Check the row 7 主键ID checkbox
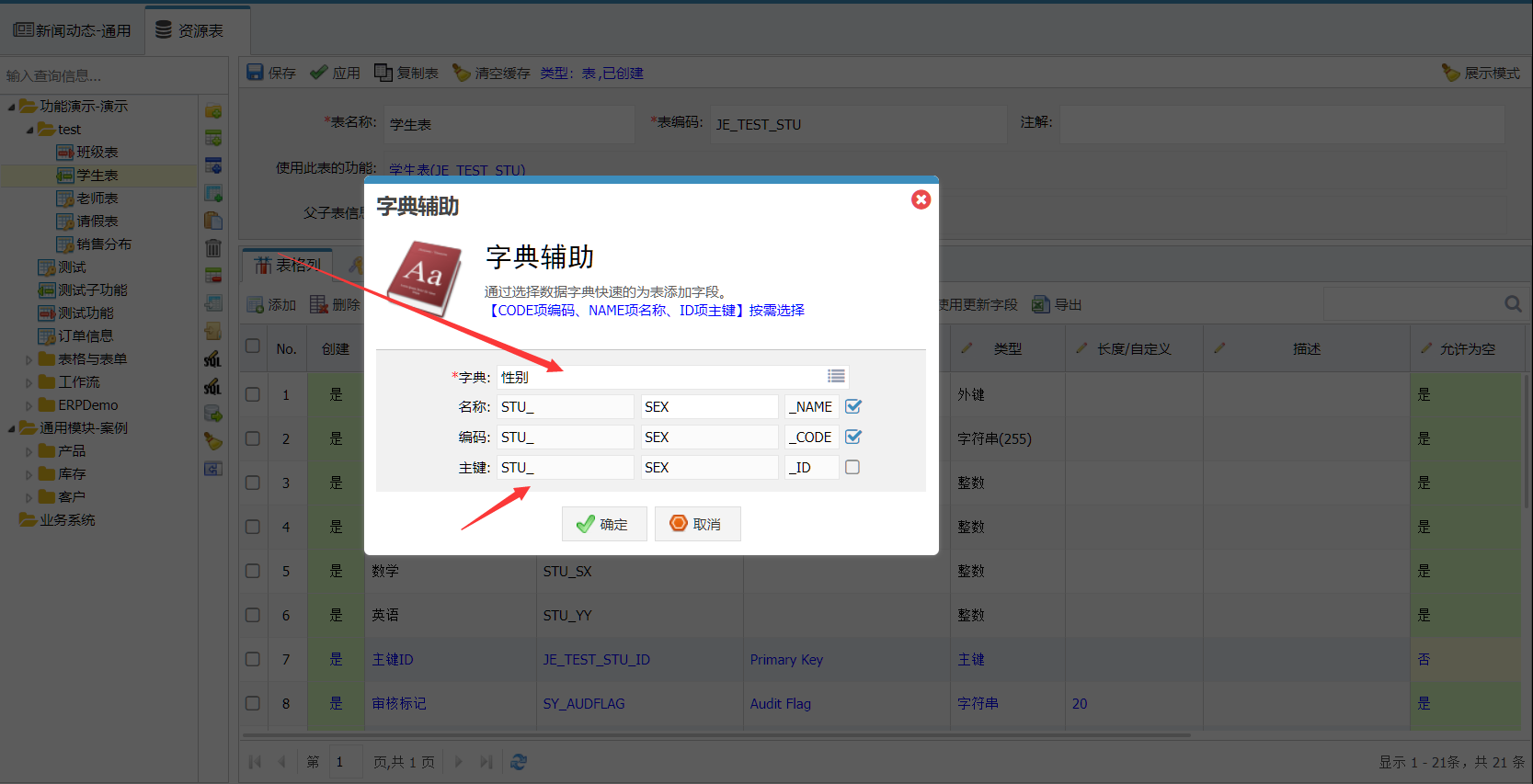 coord(253,659)
